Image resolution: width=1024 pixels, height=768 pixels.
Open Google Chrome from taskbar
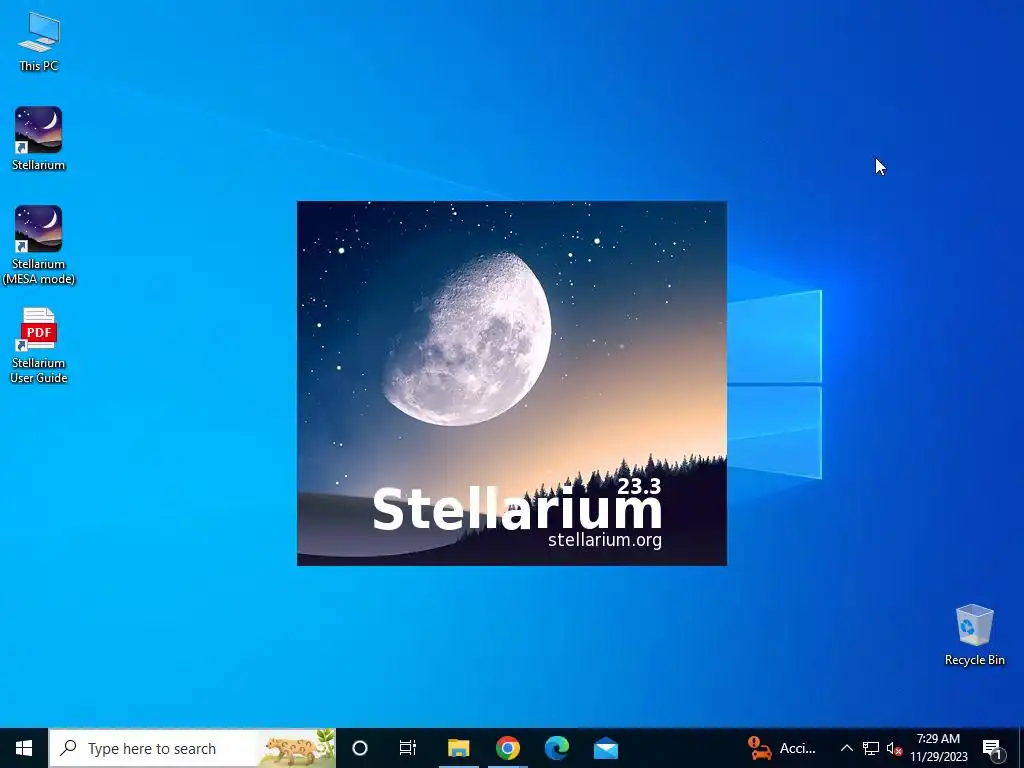click(x=507, y=748)
